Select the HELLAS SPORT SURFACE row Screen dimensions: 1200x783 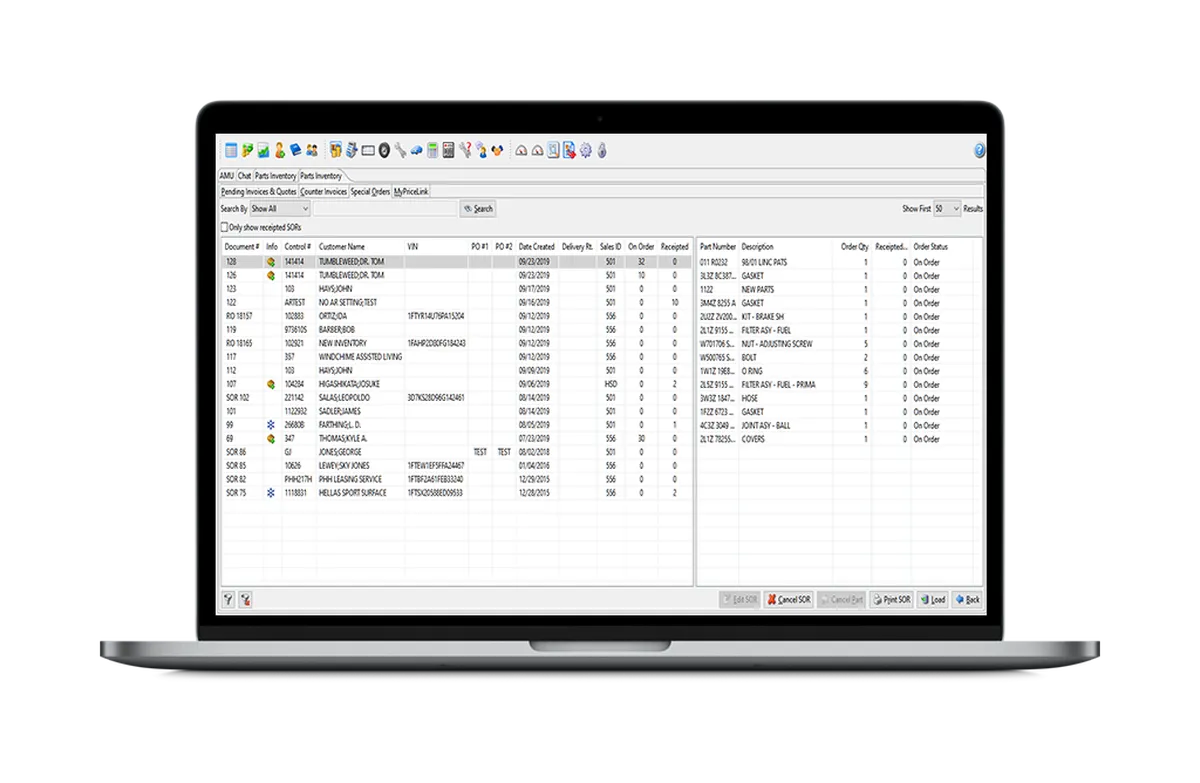(457, 493)
